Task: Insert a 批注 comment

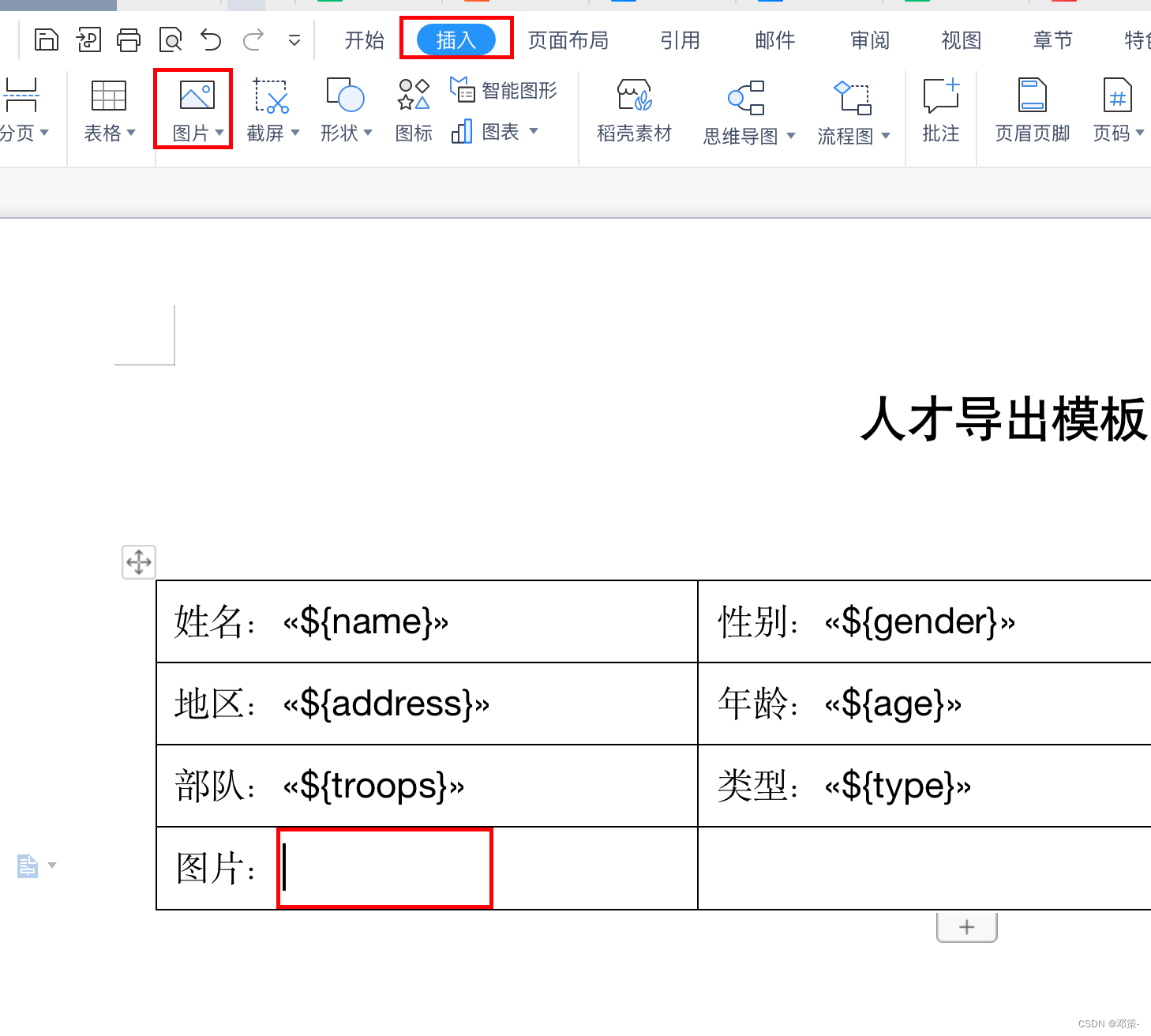Action: [939, 111]
